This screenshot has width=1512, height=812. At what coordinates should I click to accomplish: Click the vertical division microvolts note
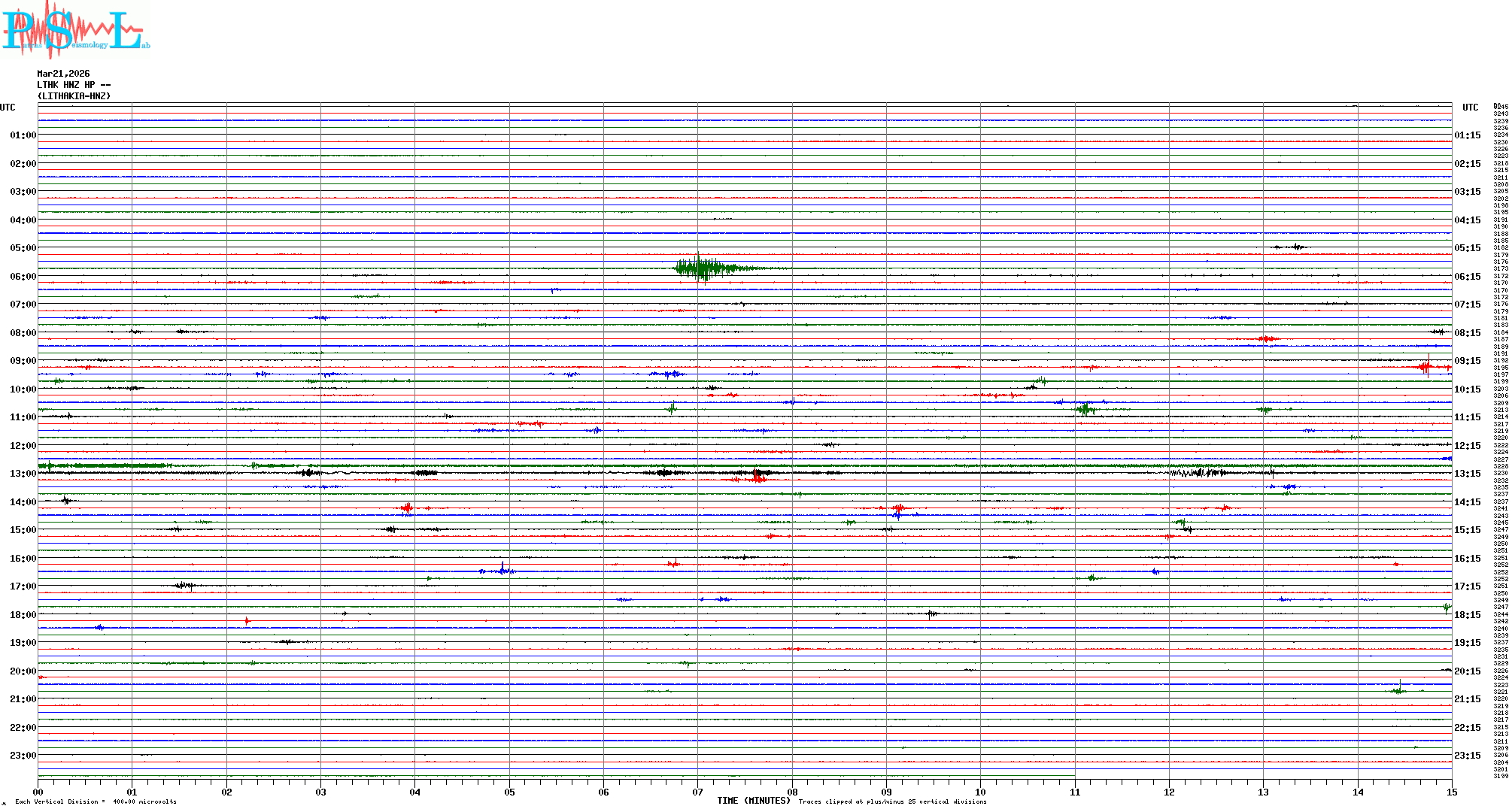coord(96,801)
